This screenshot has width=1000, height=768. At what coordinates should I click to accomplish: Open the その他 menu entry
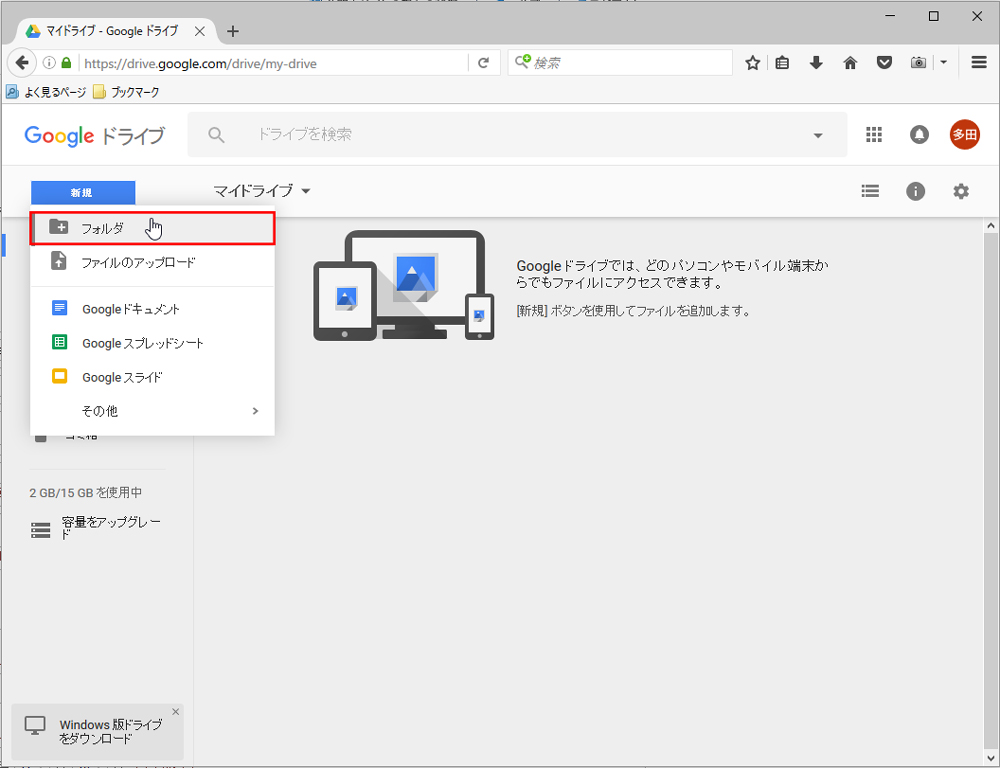(x=153, y=411)
